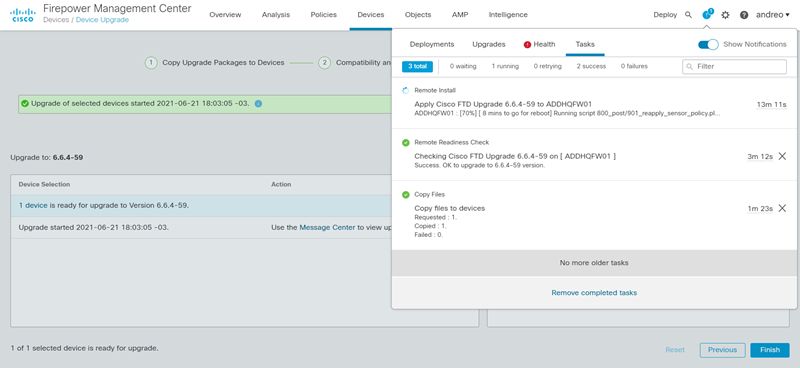Filter by 0 waiting tasks
This screenshot has width=800, height=368.
pyautogui.click(x=463, y=66)
